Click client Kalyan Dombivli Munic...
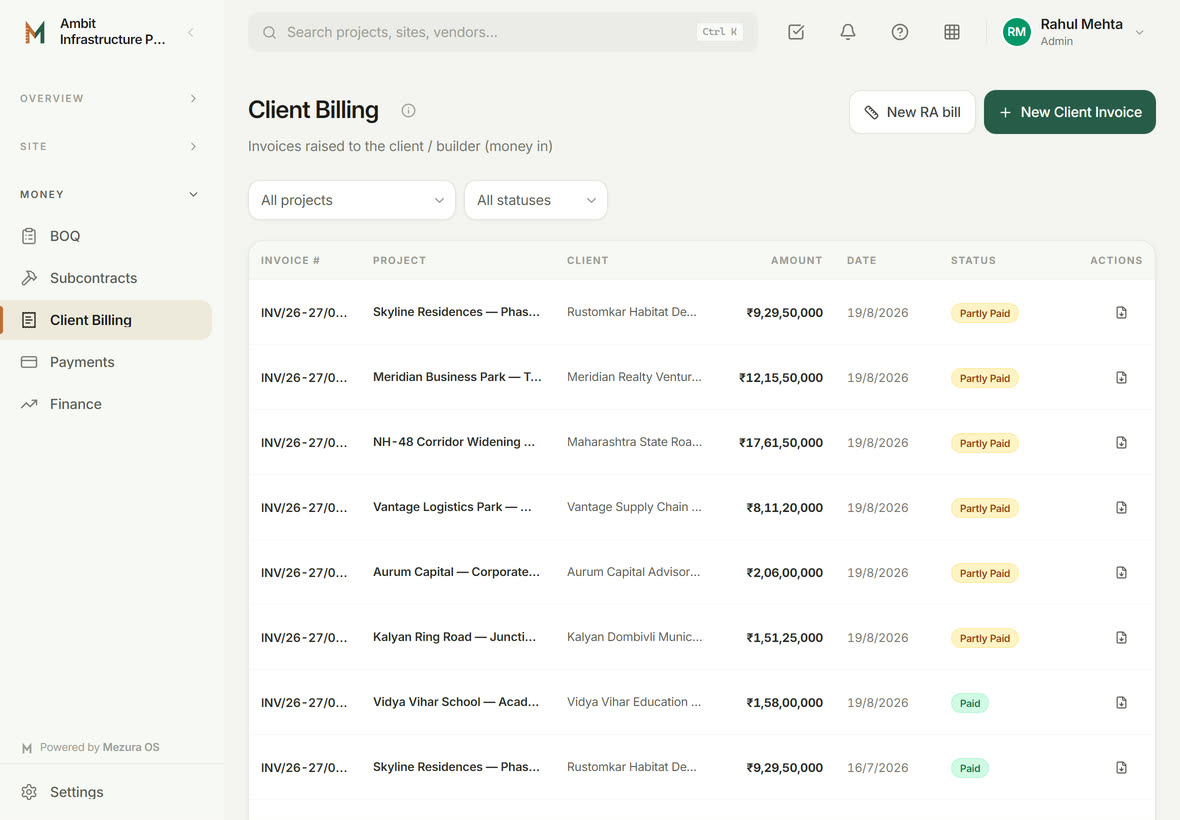1180x820 pixels. tap(634, 637)
